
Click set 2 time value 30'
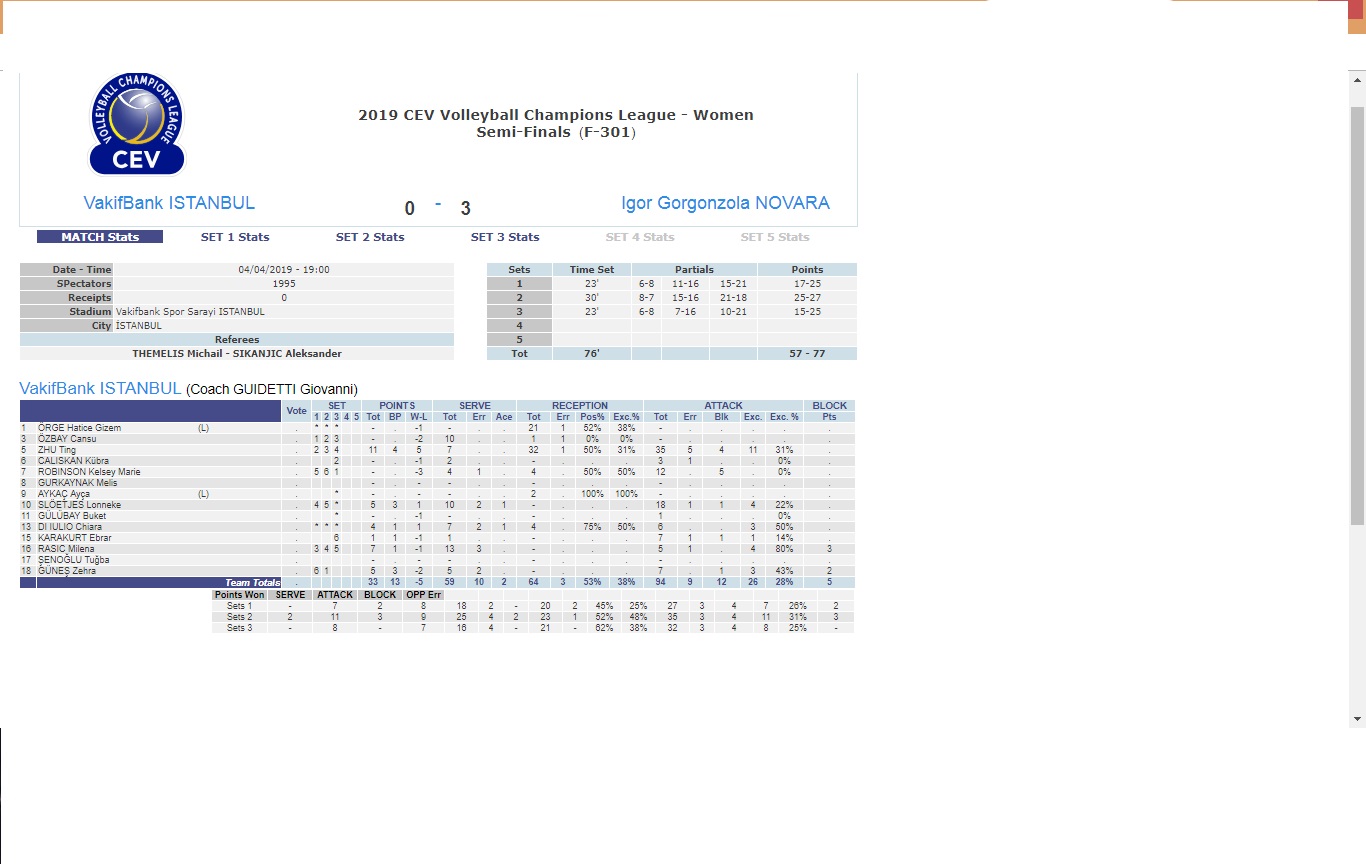592,298
